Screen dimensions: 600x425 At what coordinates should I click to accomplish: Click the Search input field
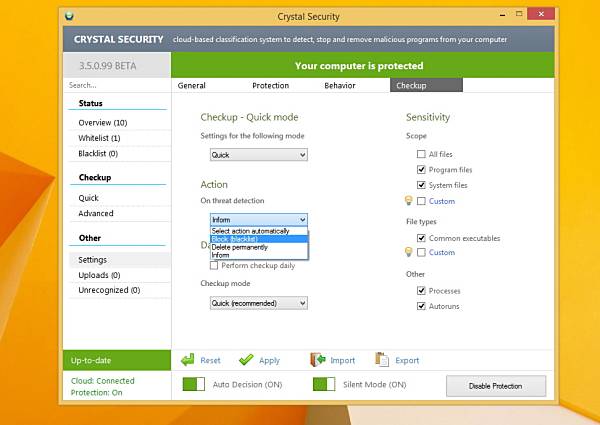(x=117, y=85)
